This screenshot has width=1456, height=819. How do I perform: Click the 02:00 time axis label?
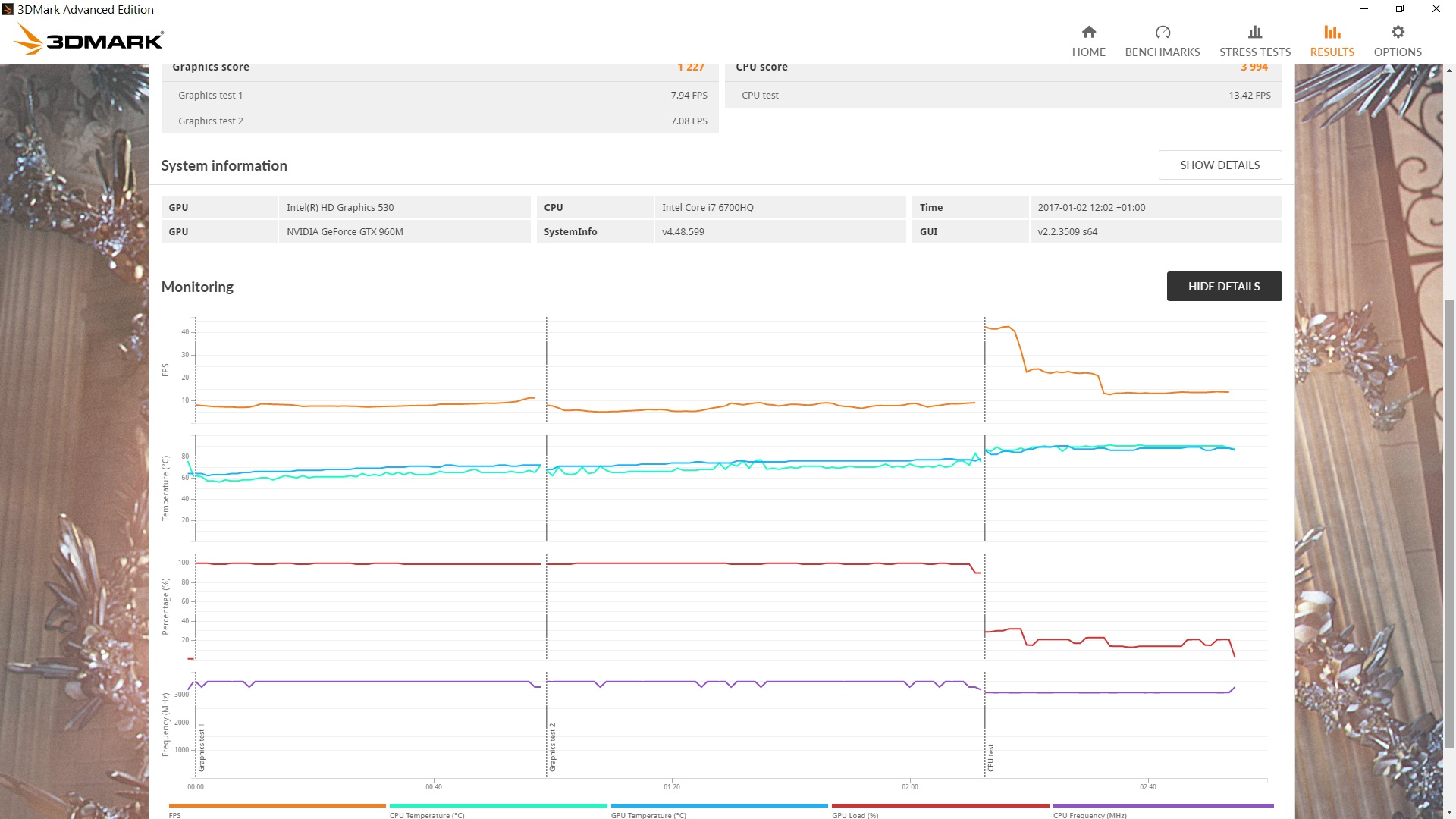coord(910,787)
